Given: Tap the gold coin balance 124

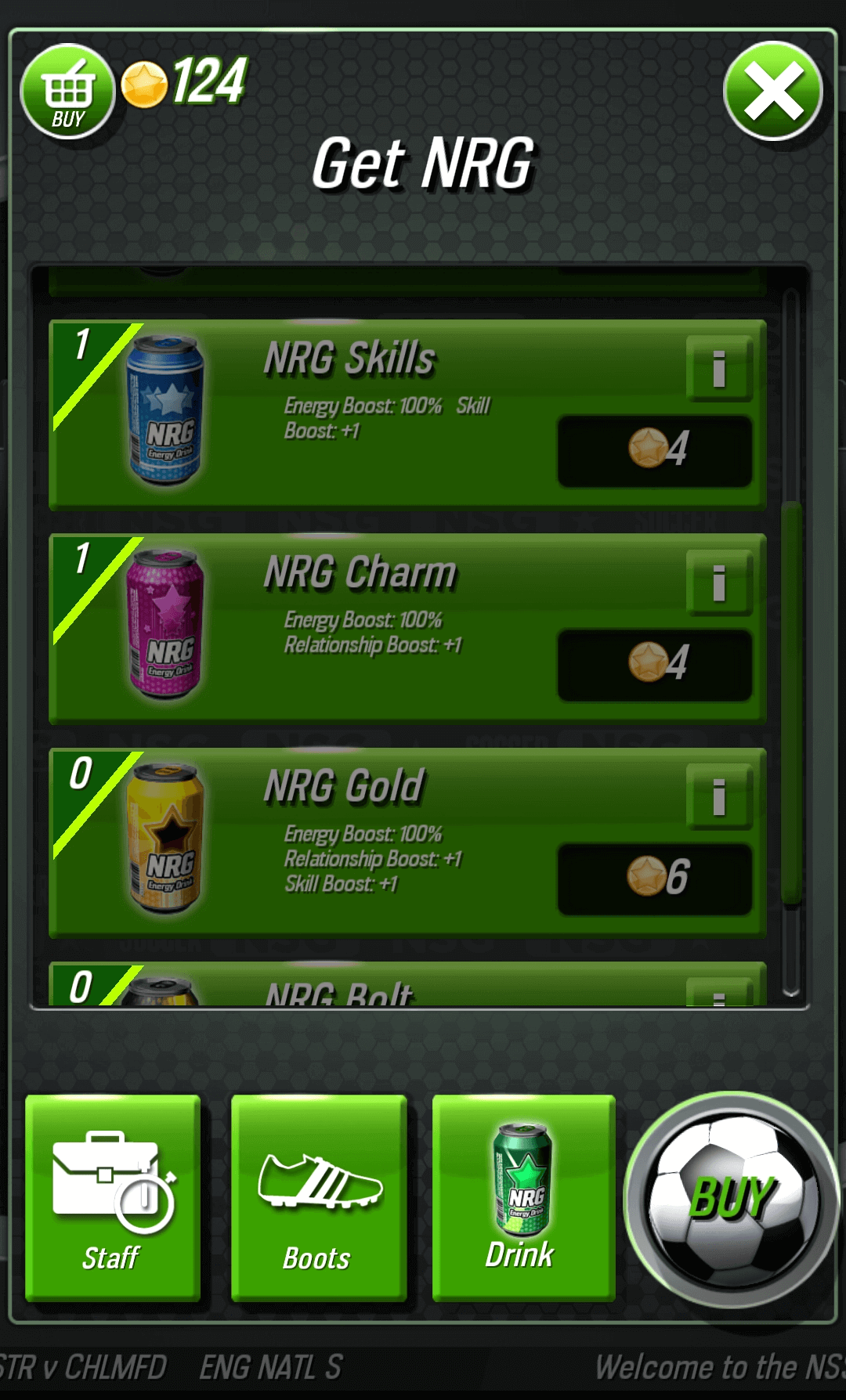Looking at the screenshot, I should tap(185, 82).
